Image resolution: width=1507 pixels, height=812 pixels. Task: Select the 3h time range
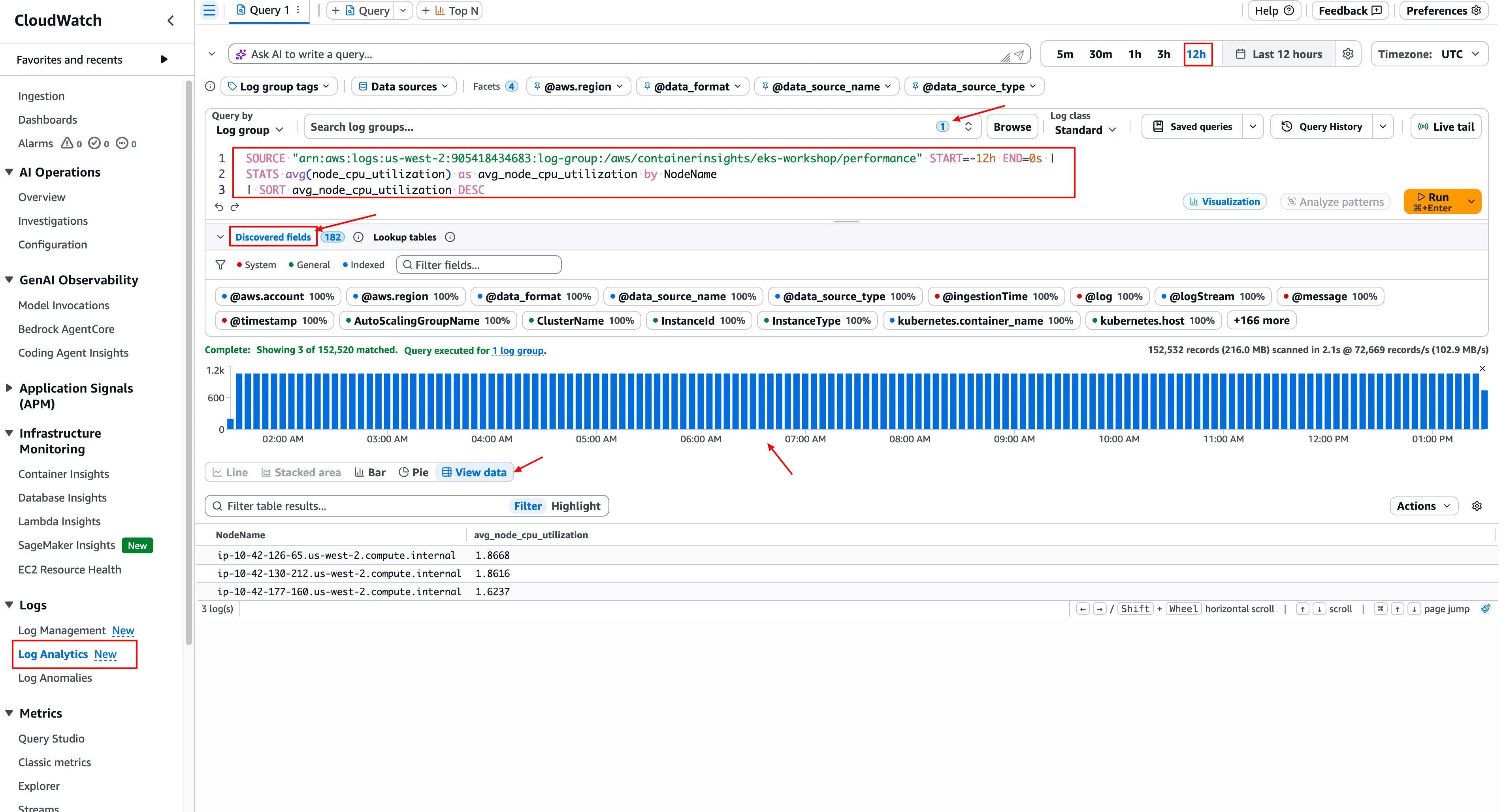(x=1164, y=54)
